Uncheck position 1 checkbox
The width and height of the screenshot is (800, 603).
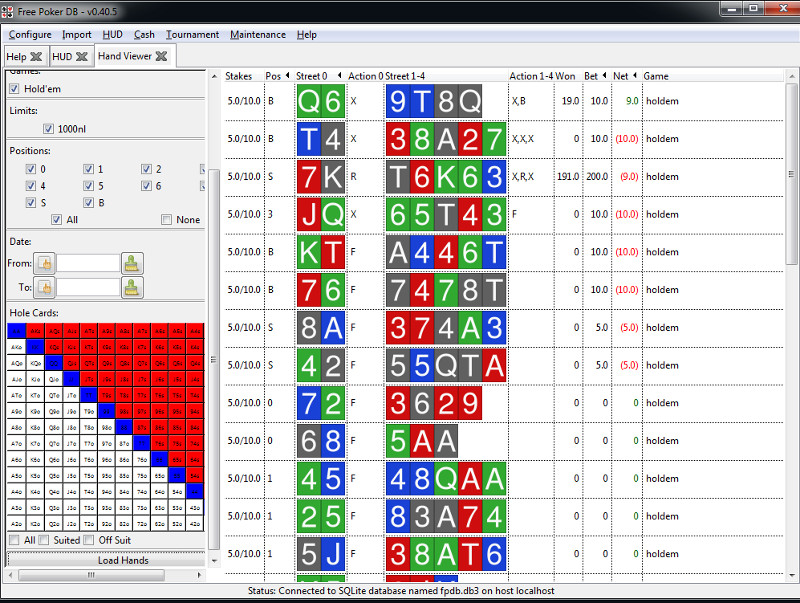(x=88, y=169)
